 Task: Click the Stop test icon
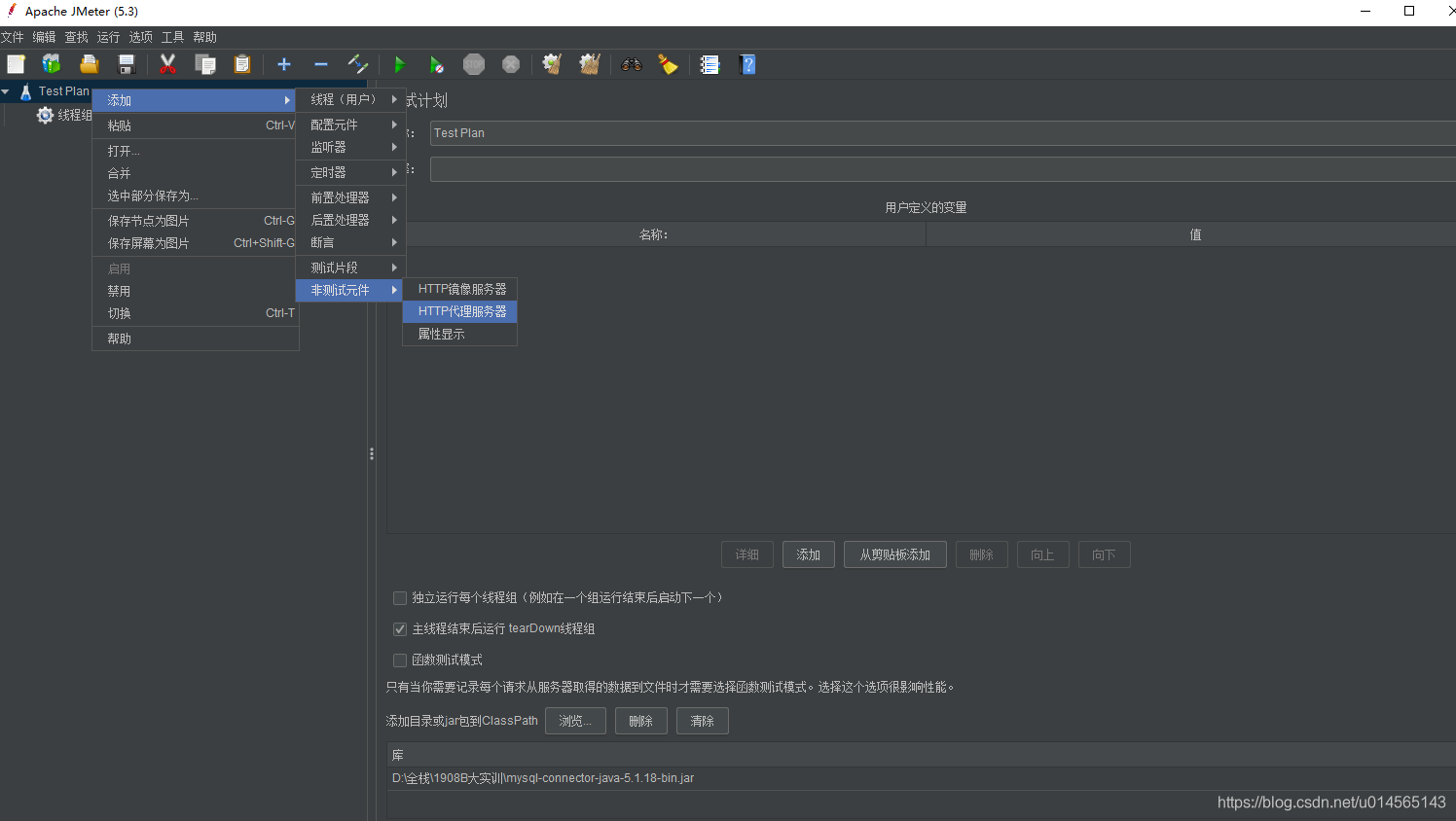474,64
